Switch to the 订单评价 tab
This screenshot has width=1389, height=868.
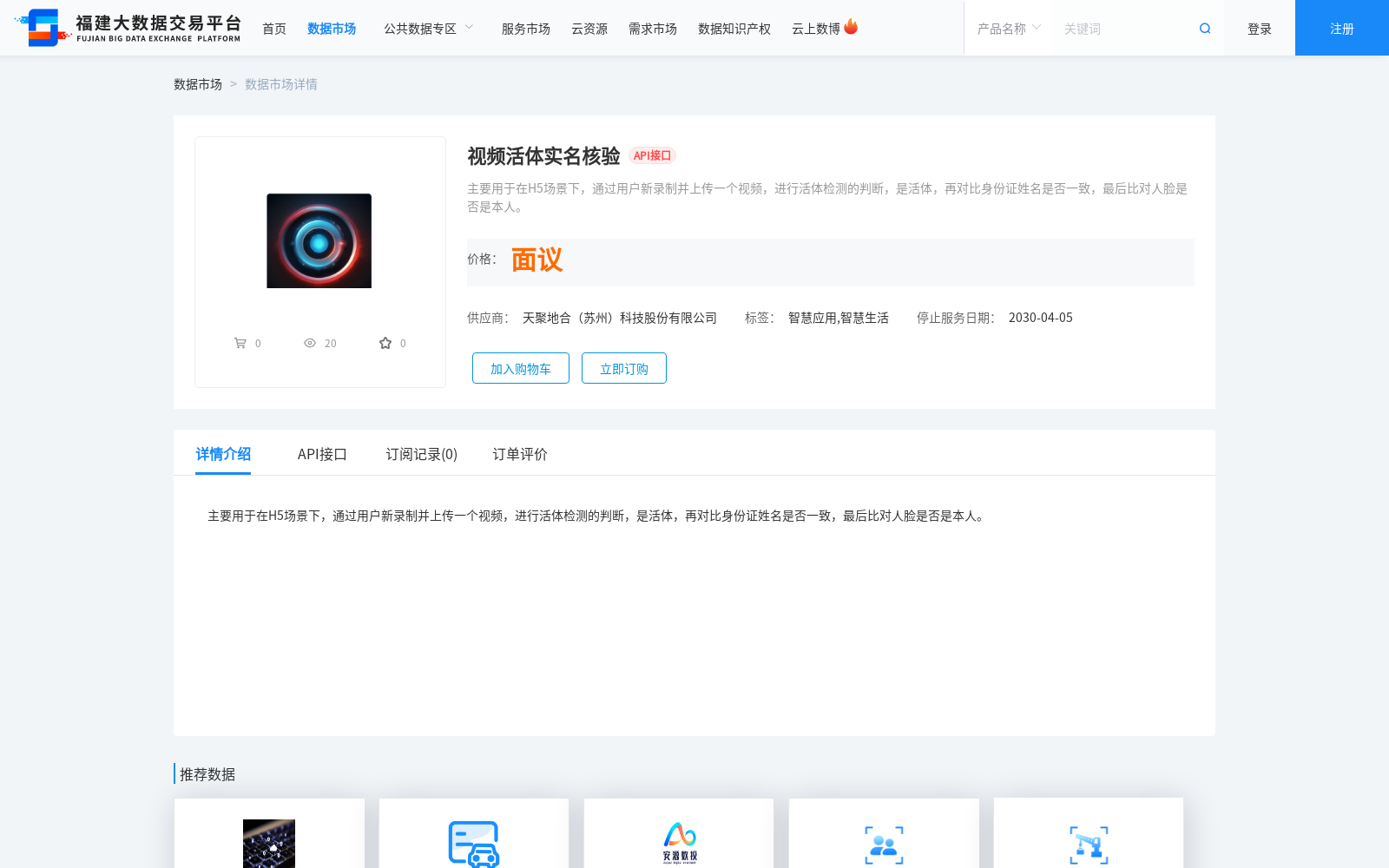click(x=518, y=454)
